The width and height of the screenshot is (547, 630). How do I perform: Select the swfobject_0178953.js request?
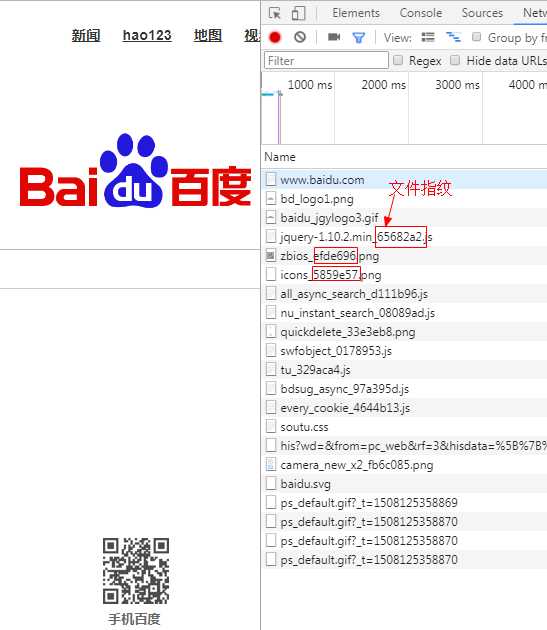[405, 351]
